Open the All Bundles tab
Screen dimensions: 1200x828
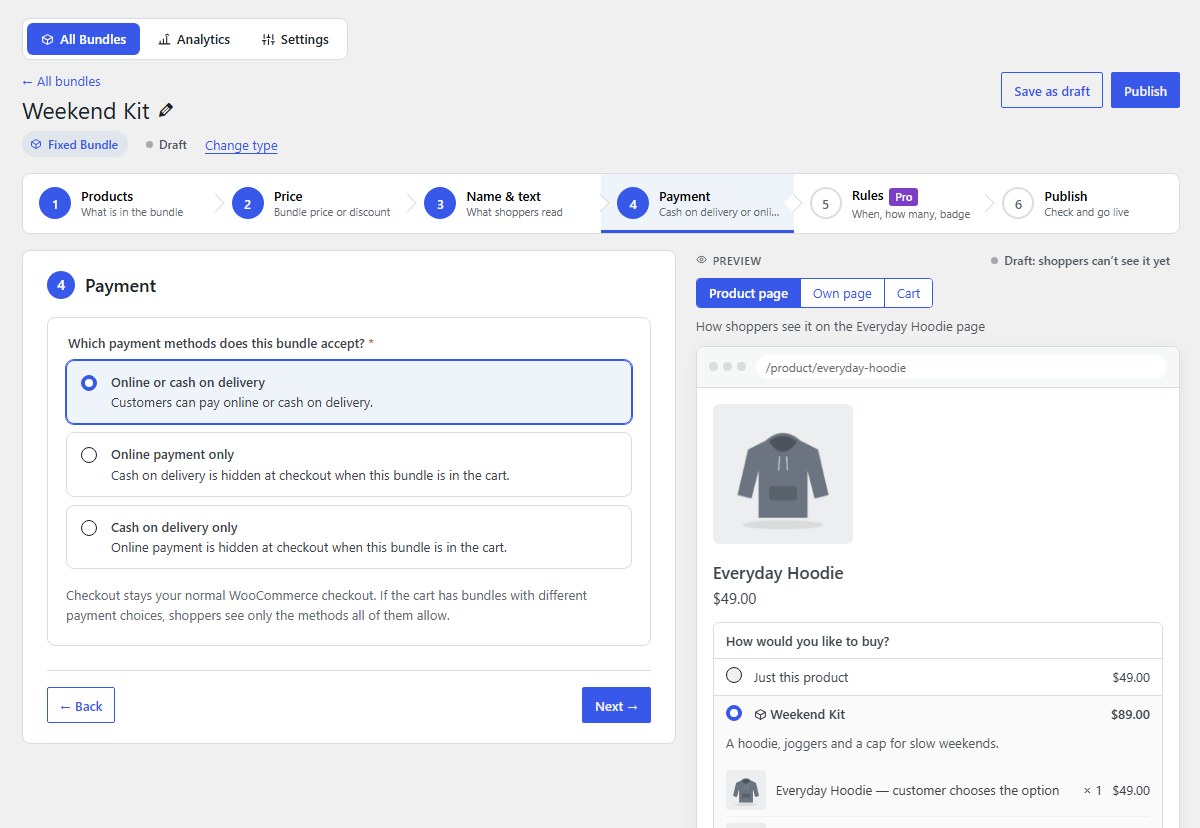[x=84, y=39]
